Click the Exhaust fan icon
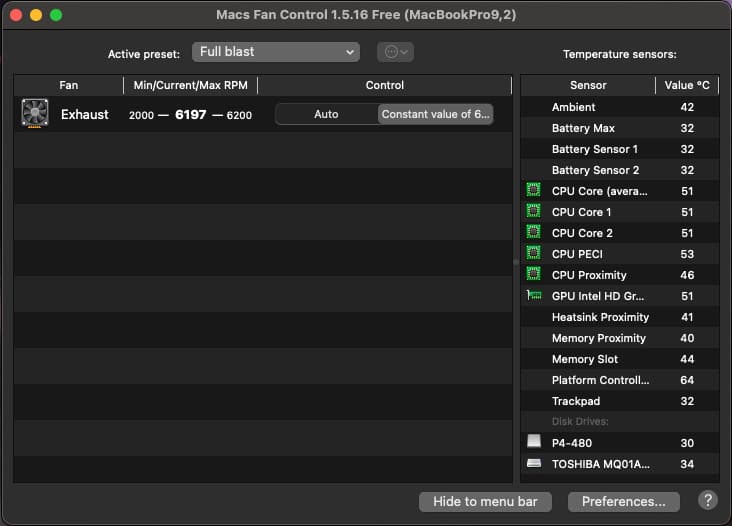 [x=35, y=113]
